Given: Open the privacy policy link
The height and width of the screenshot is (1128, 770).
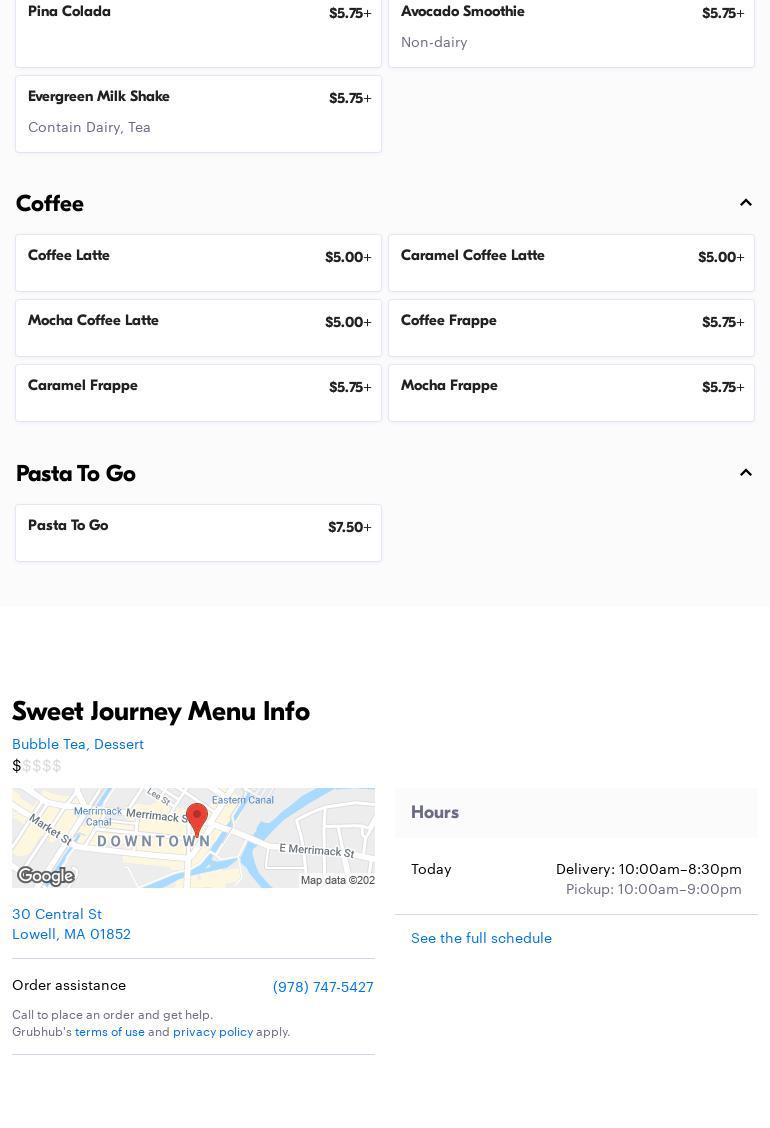Looking at the screenshot, I should point(212,1032).
